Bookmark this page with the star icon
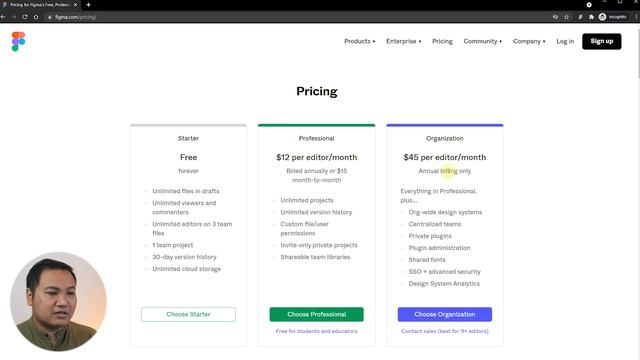Viewport: 640px width, 360px height. pyautogui.click(x=567, y=17)
